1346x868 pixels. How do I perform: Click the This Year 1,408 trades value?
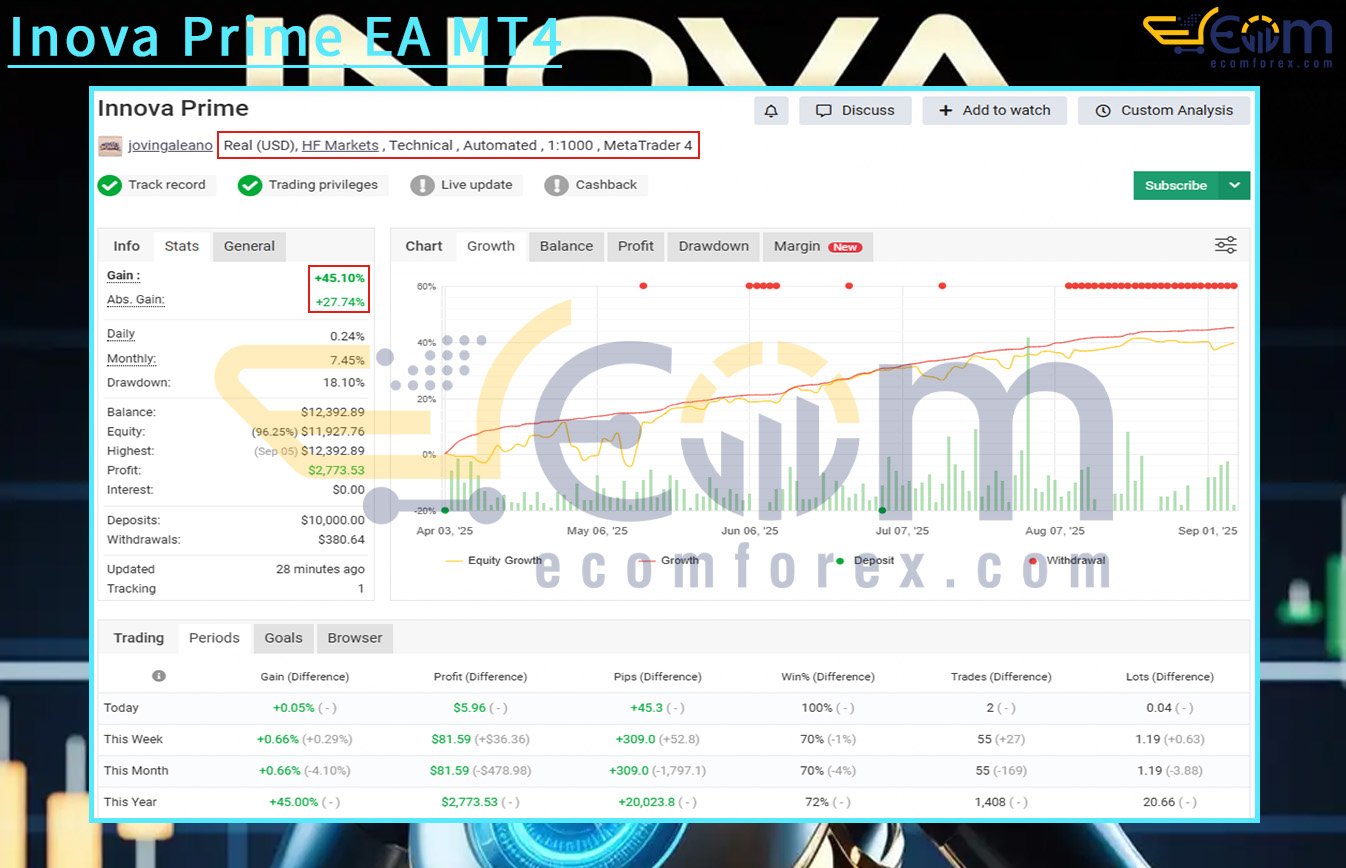click(990, 802)
